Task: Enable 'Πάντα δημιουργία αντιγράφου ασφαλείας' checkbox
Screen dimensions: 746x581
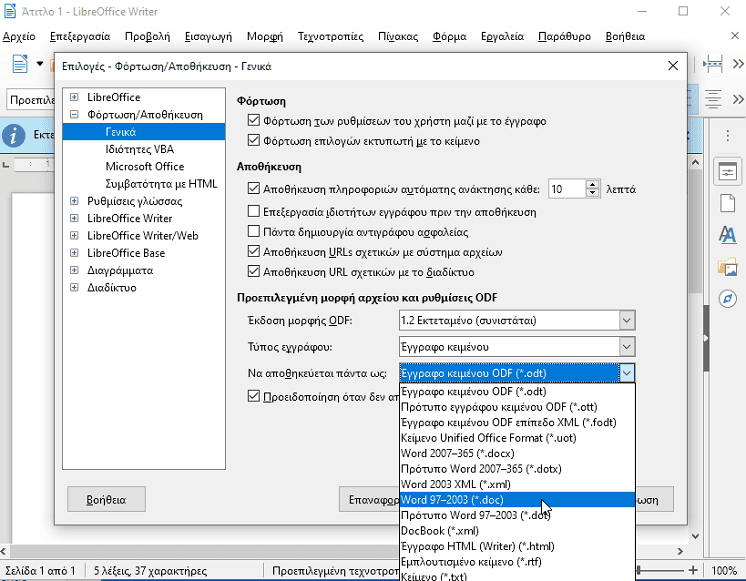Action: [253, 231]
